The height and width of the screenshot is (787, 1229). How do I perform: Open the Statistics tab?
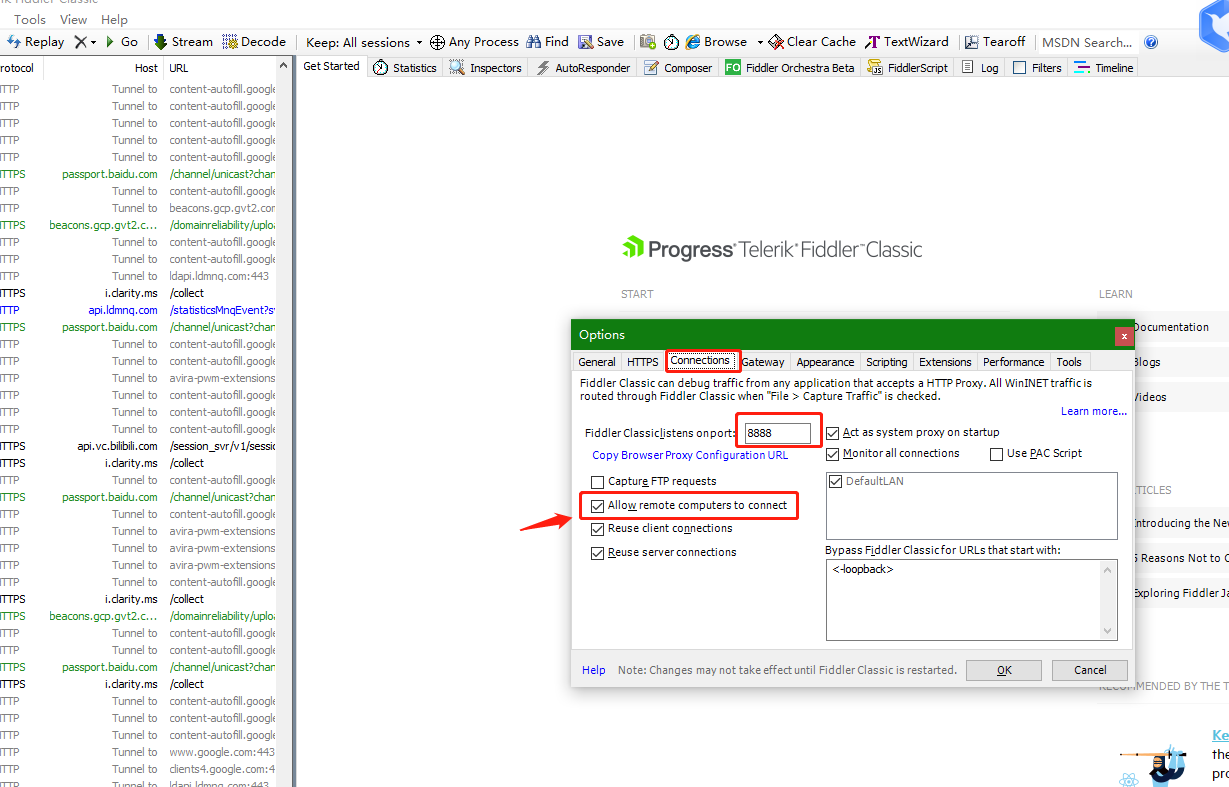[x=405, y=68]
